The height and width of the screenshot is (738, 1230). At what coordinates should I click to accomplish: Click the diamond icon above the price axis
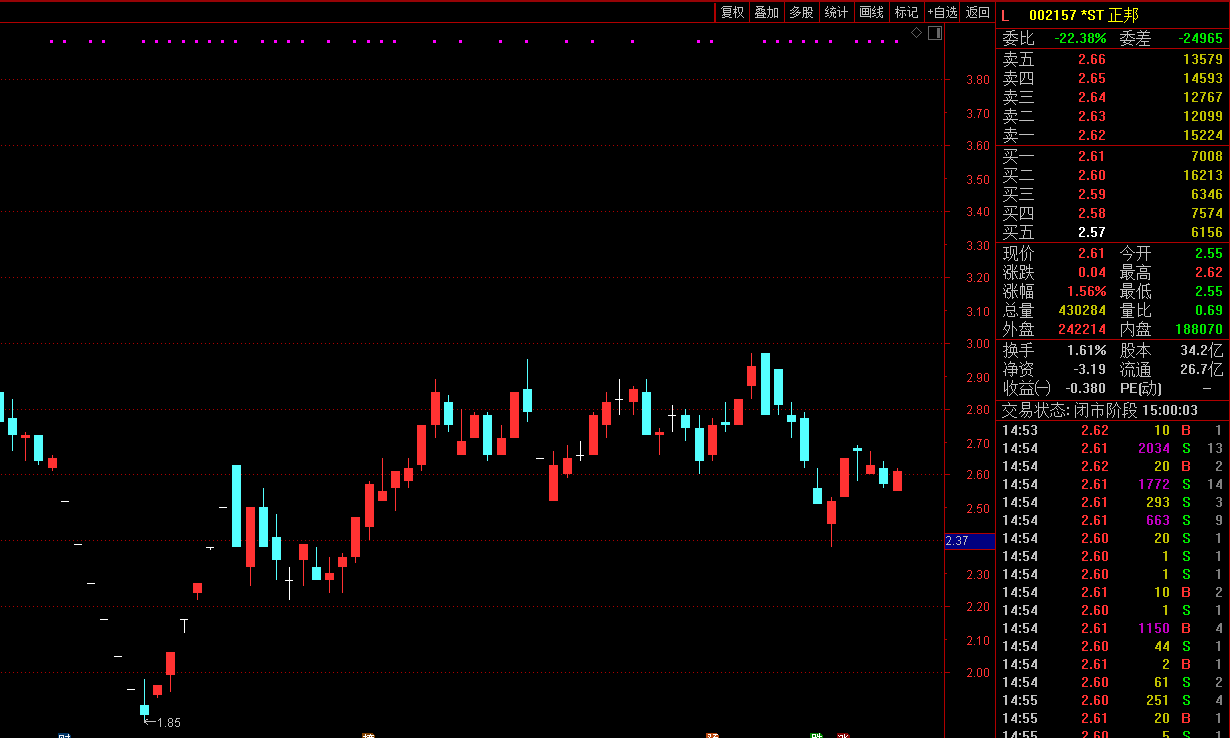pos(916,33)
